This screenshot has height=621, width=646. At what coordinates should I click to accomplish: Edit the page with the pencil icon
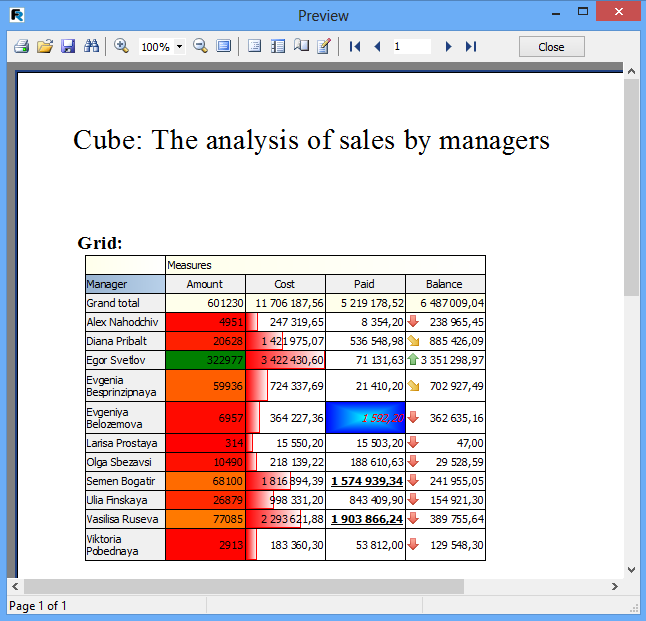(x=324, y=47)
